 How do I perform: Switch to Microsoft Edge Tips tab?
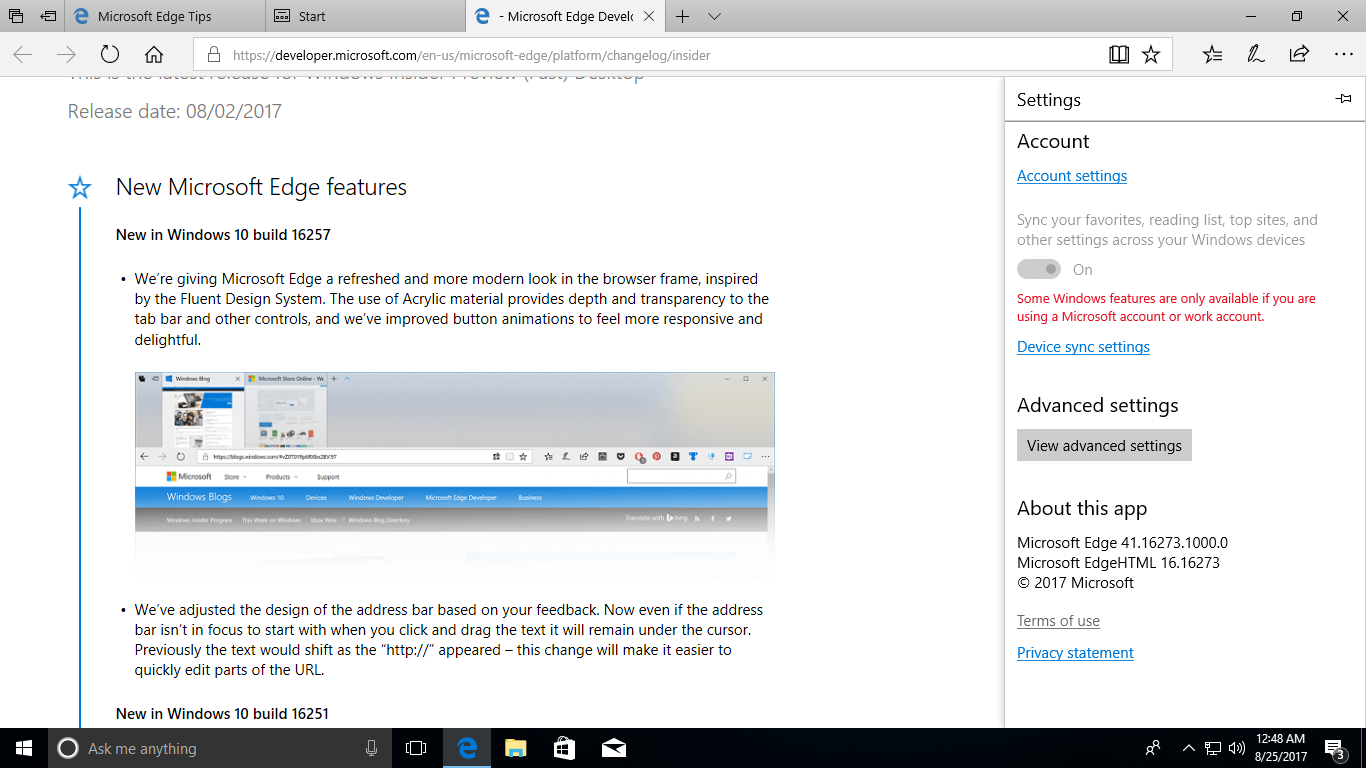(x=166, y=16)
